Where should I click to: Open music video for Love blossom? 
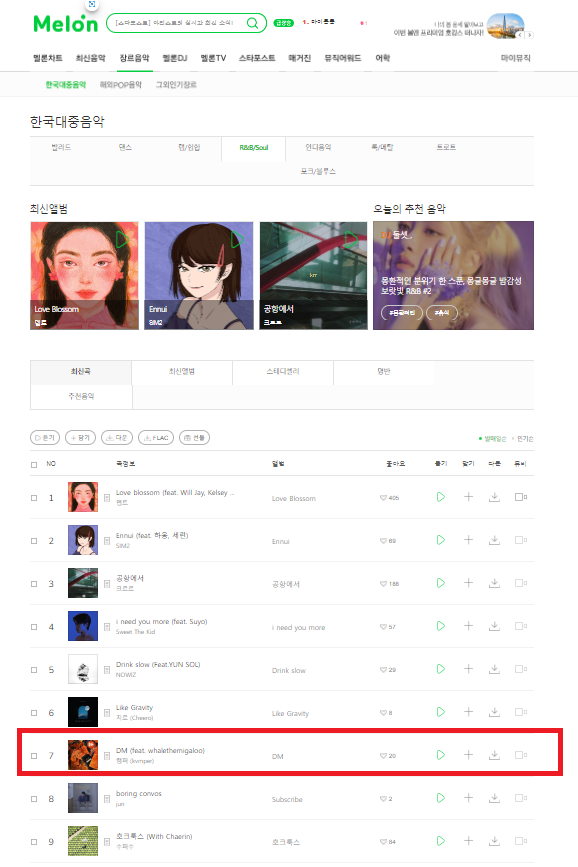[521, 497]
